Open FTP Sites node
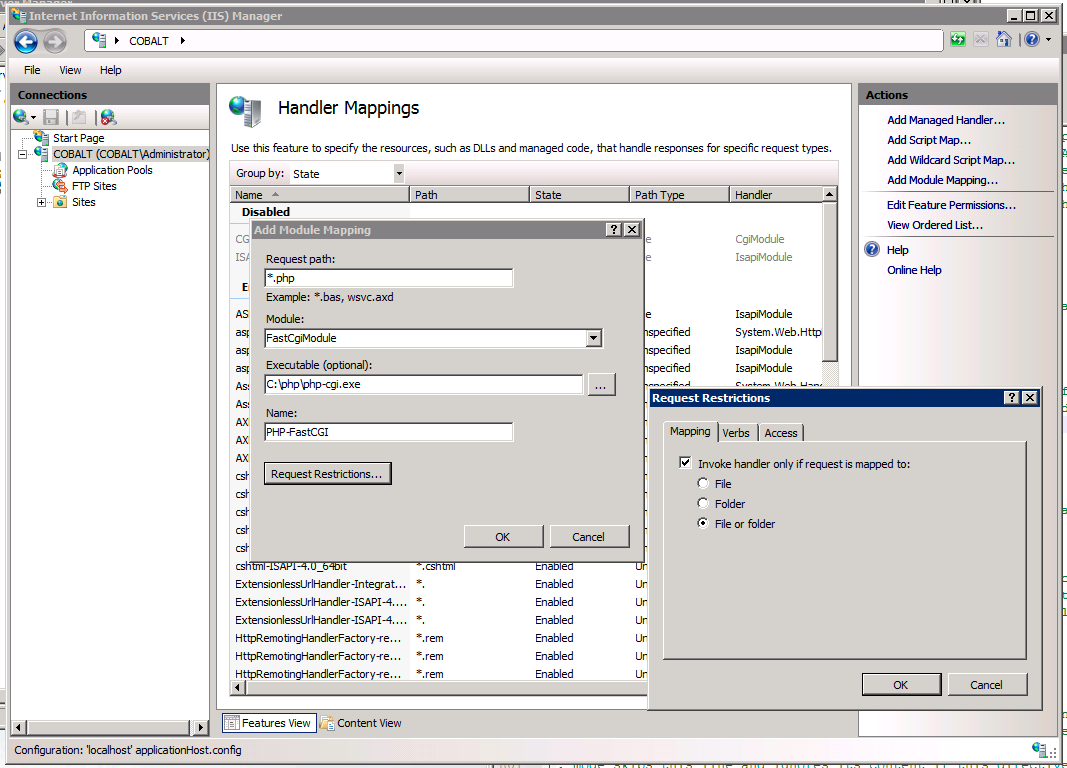Screen dimensions: 1067x768 tap(93, 186)
